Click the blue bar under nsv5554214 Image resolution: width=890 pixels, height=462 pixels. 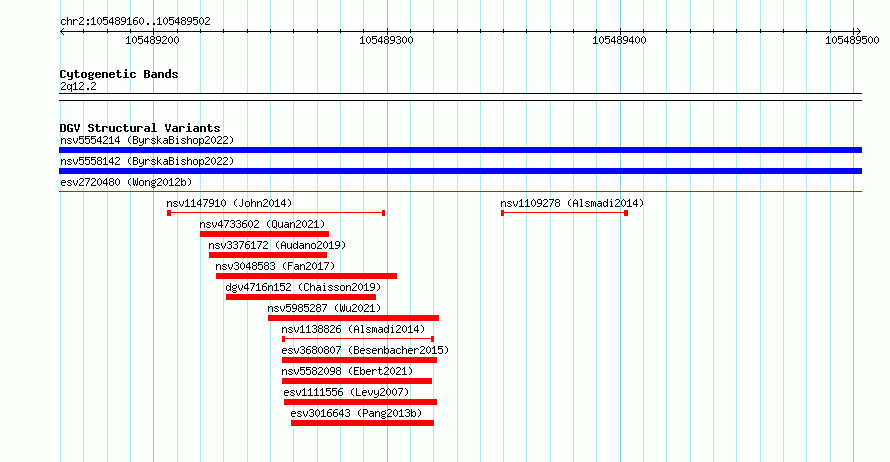(460, 150)
